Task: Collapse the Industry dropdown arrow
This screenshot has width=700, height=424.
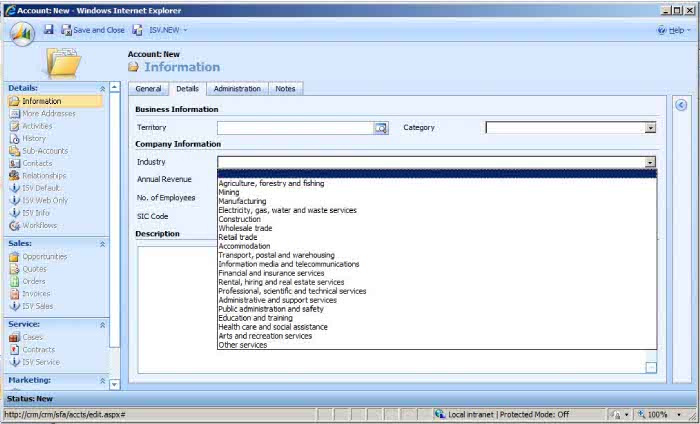Action: point(650,162)
